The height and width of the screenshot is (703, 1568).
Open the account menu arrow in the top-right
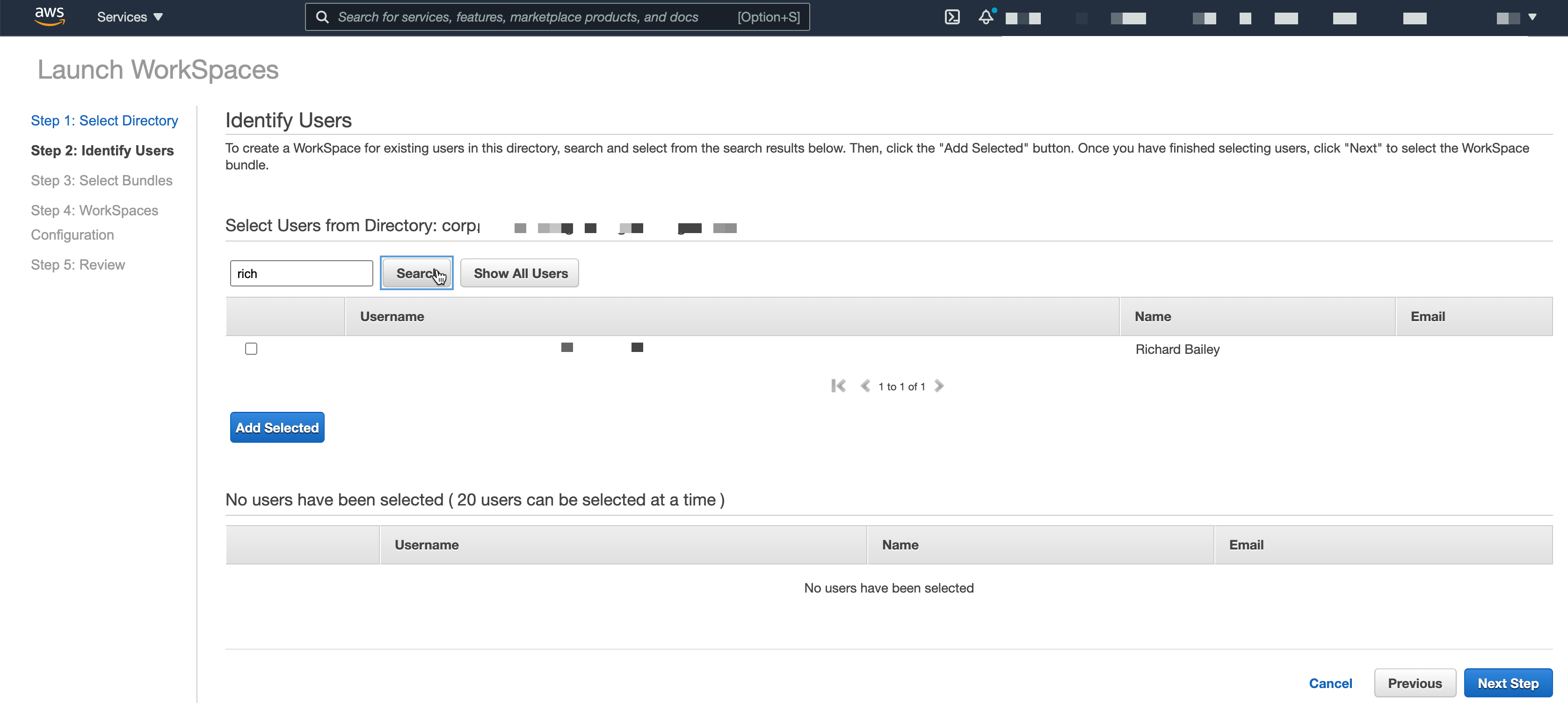[1532, 17]
